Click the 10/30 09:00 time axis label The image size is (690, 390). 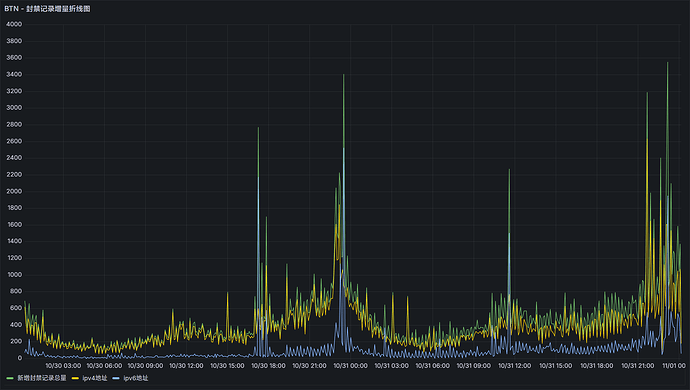click(145, 366)
